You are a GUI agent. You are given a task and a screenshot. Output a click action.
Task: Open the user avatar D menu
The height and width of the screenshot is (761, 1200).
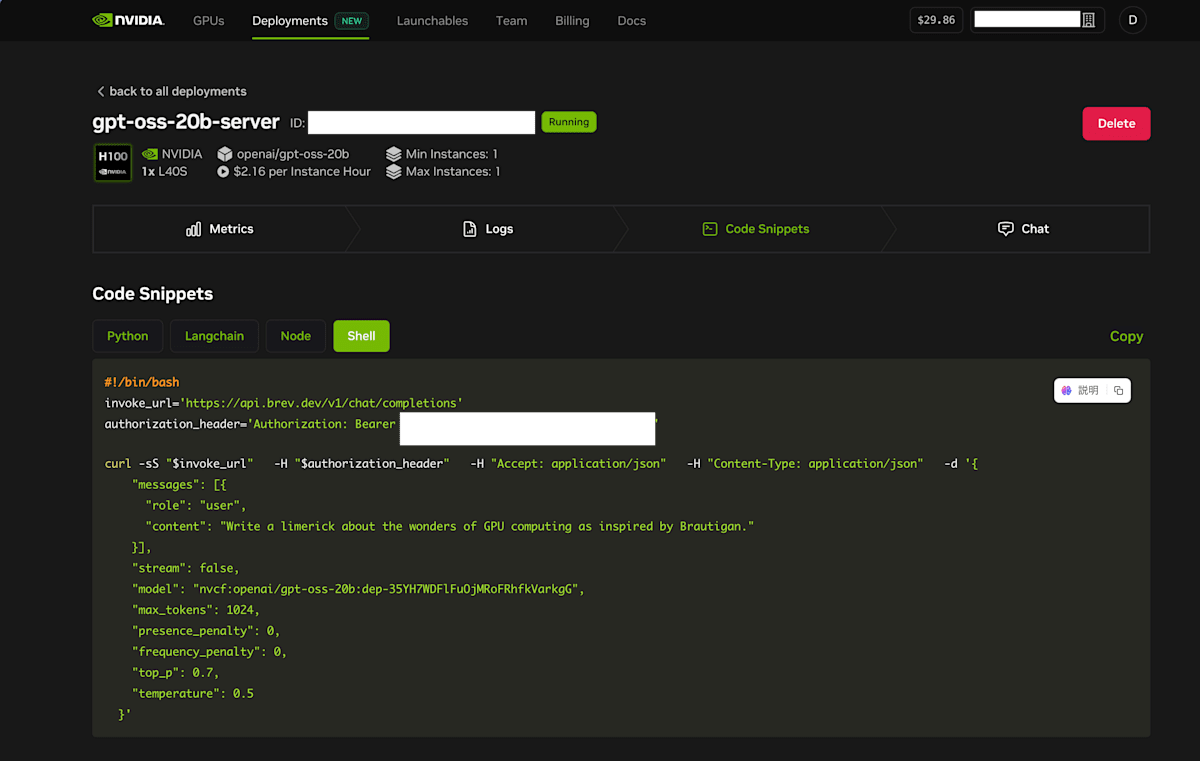click(x=1133, y=20)
